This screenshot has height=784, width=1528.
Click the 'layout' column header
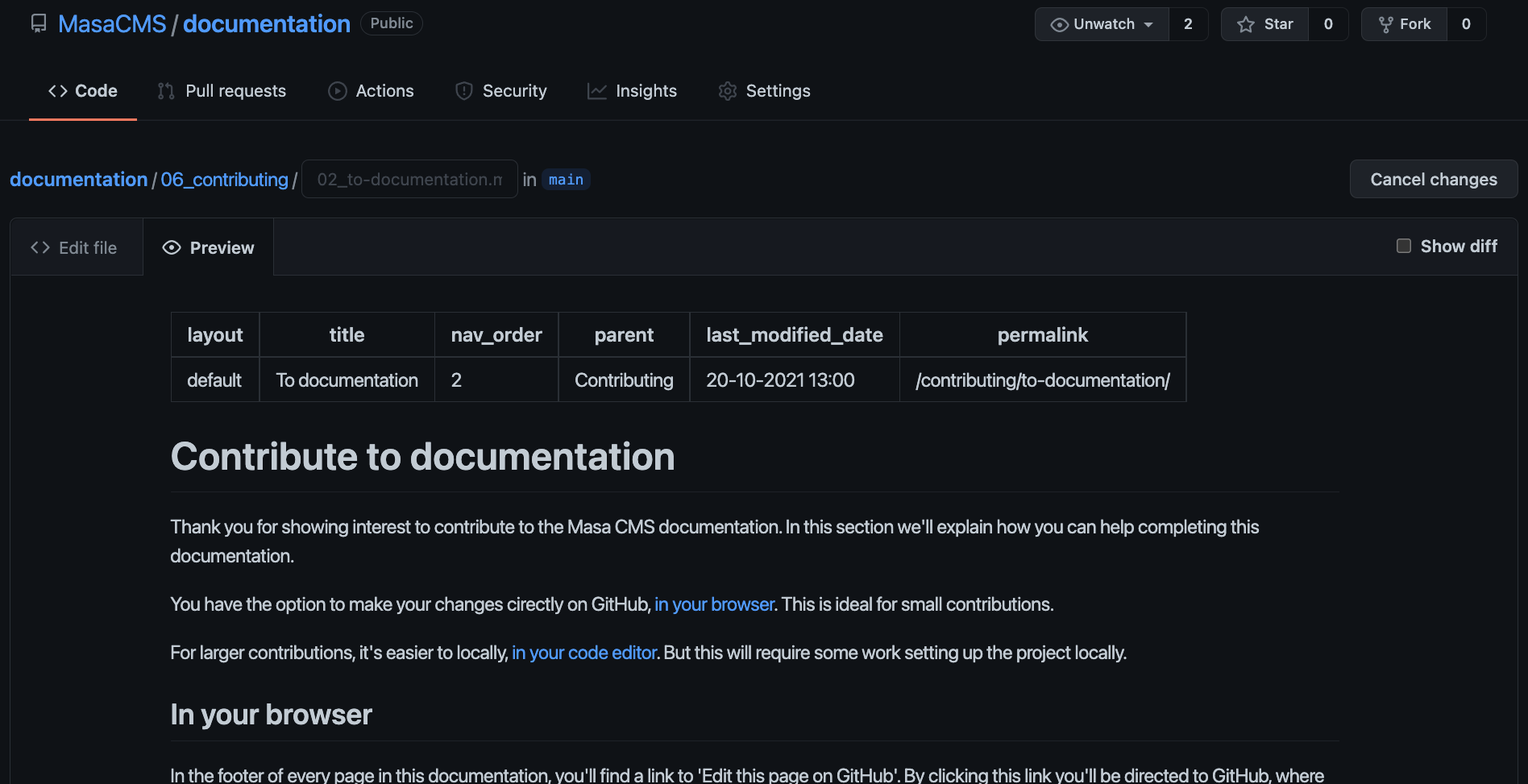point(215,335)
